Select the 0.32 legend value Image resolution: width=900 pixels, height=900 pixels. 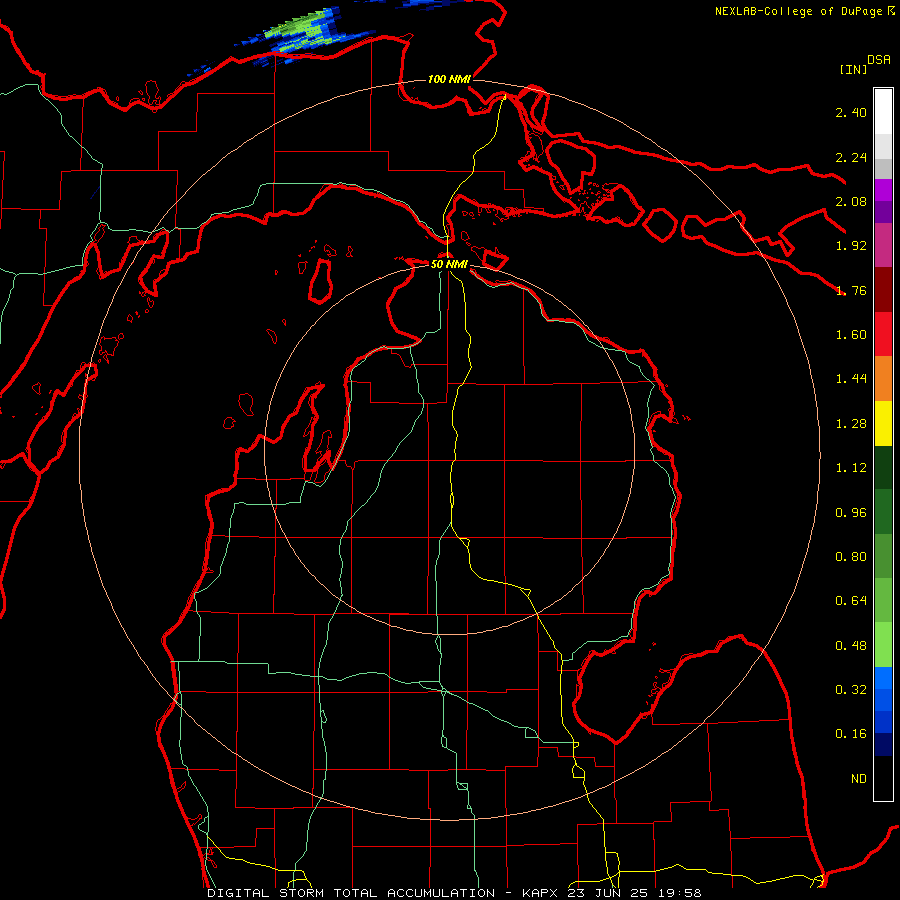851,690
